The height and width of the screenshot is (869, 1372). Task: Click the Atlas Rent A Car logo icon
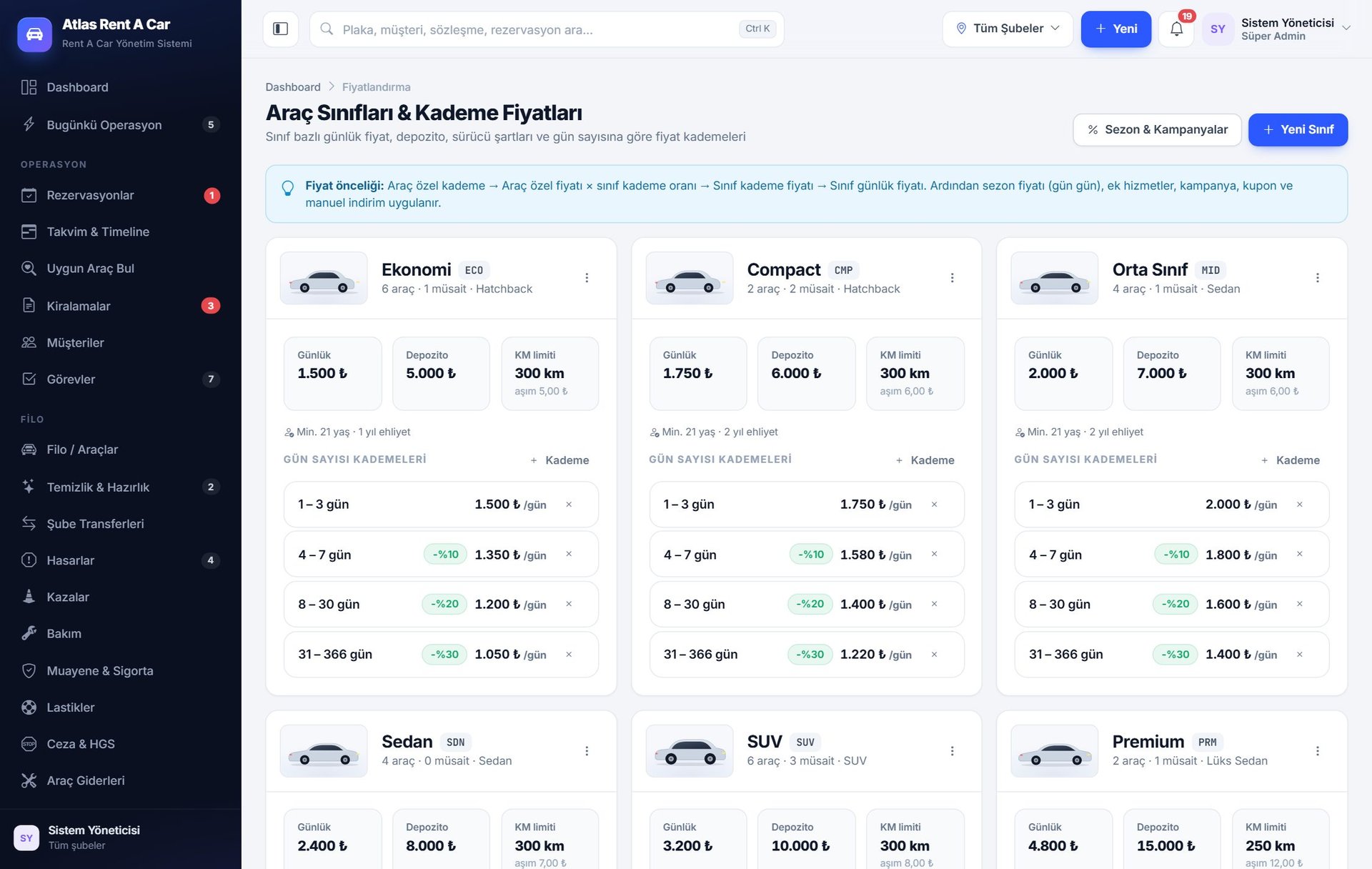click(34, 34)
